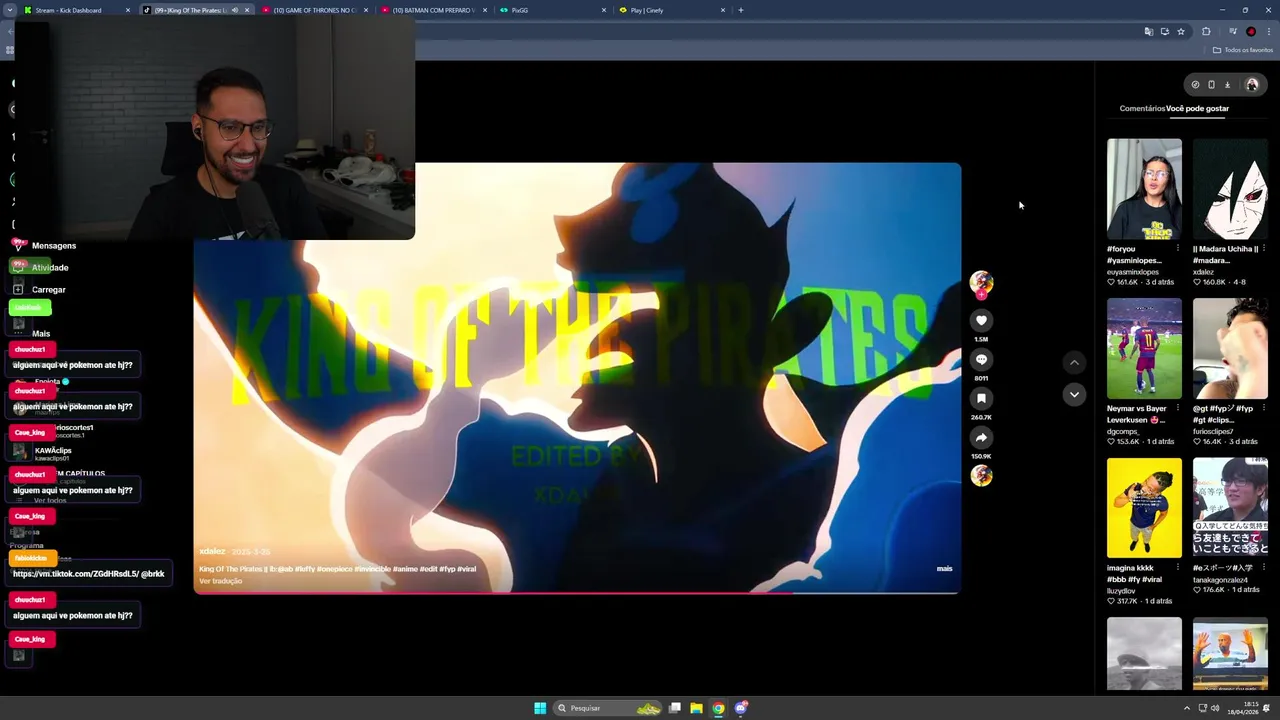This screenshot has width=1280, height=720.
Task: Switch to the PixGG browser tab
Action: (x=553, y=10)
